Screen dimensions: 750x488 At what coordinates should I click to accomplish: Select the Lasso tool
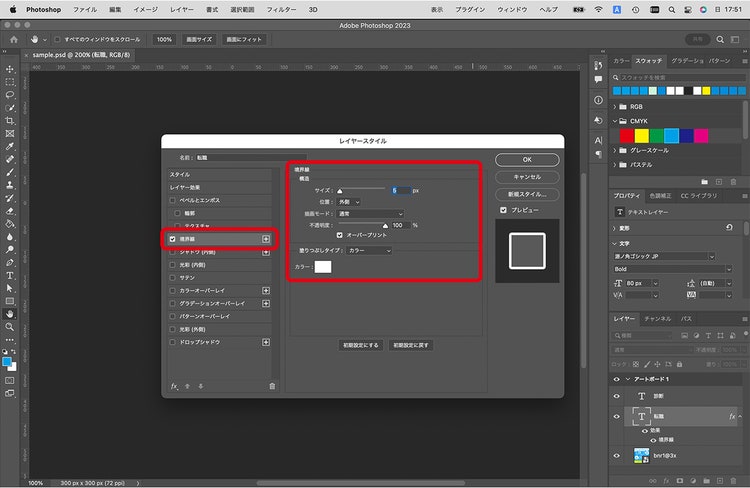click(x=10, y=95)
